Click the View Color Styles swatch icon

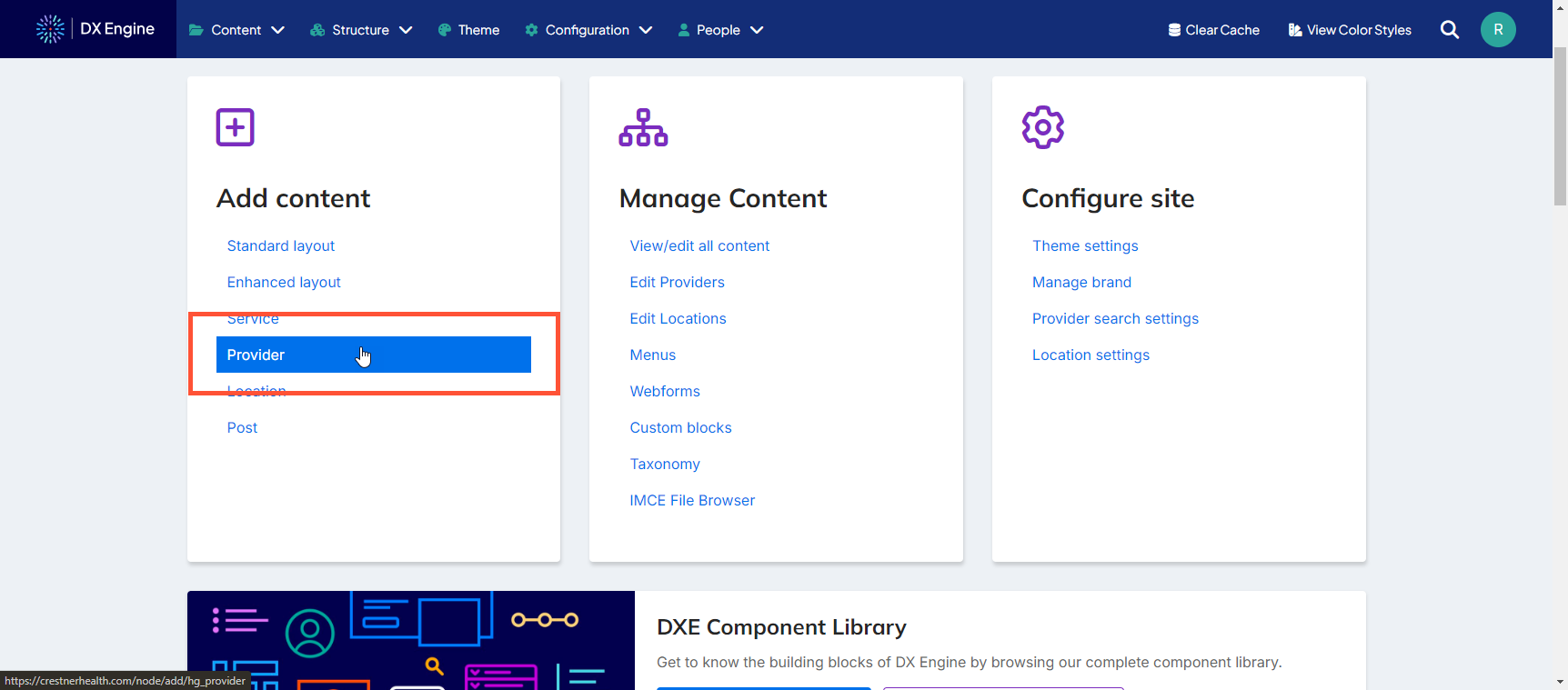point(1295,30)
